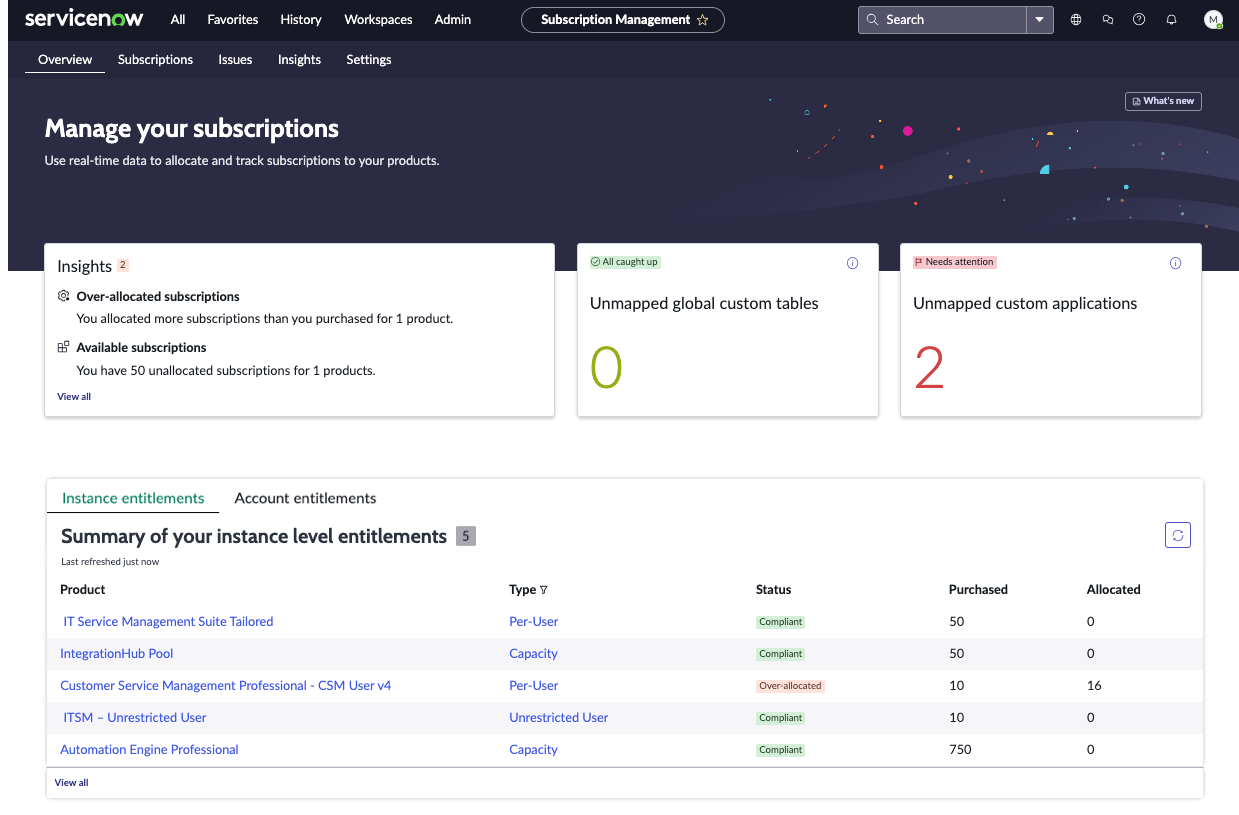
Task: Open IT Service Management Suite Tailored
Action: tap(168, 622)
